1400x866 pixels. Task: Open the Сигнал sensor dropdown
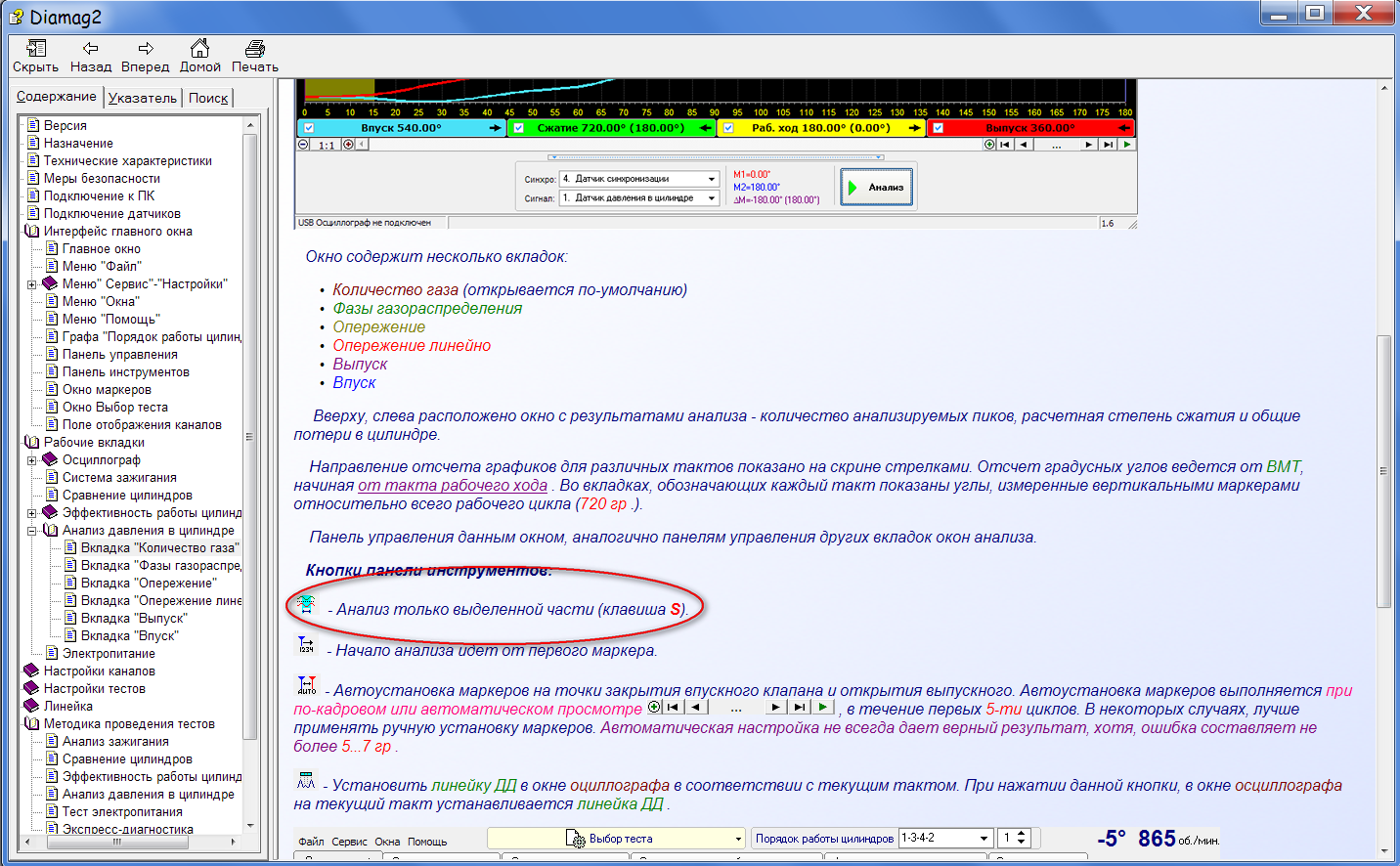coord(712,197)
